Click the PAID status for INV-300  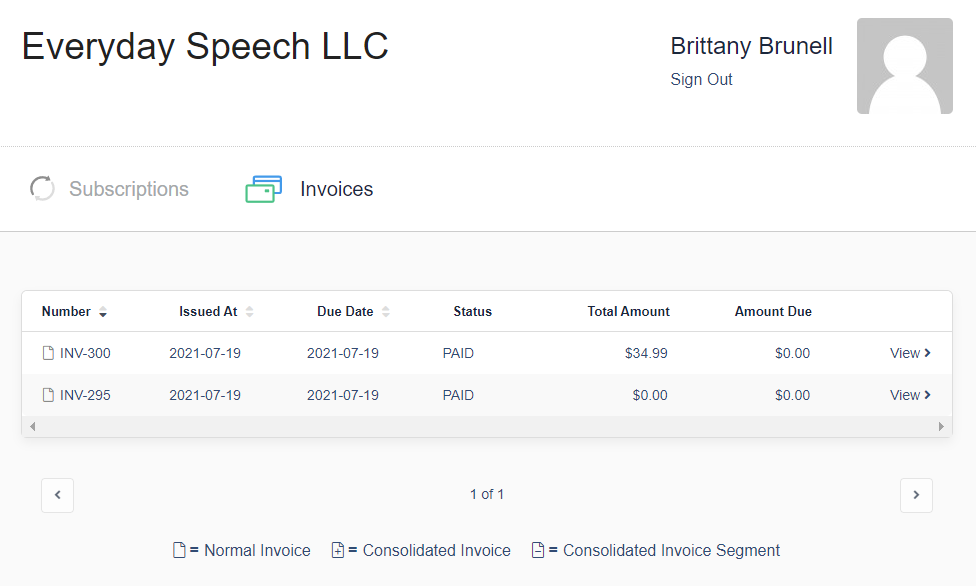458,353
